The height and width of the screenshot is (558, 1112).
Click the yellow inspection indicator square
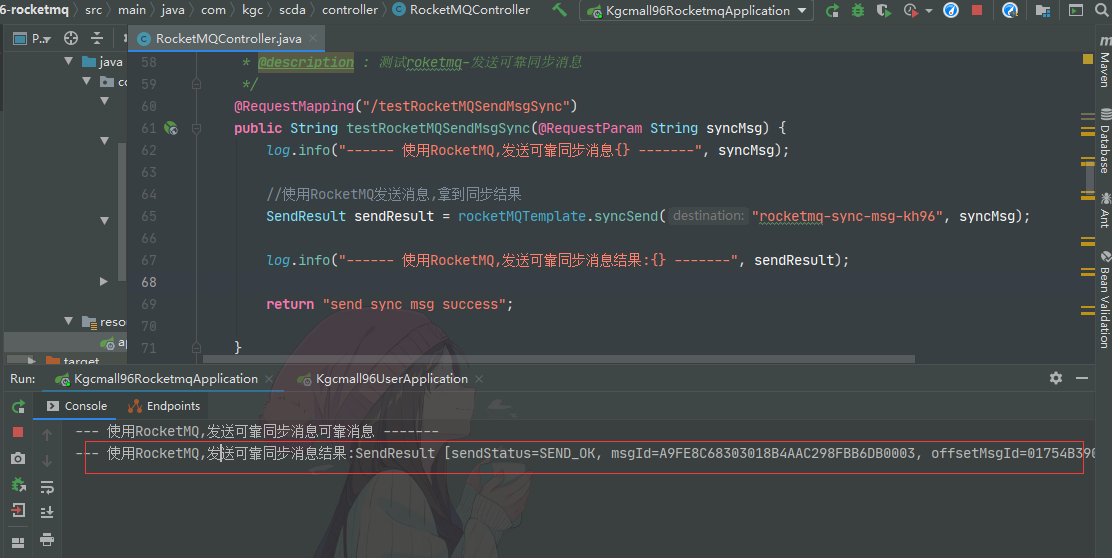pyautogui.click(x=1087, y=59)
